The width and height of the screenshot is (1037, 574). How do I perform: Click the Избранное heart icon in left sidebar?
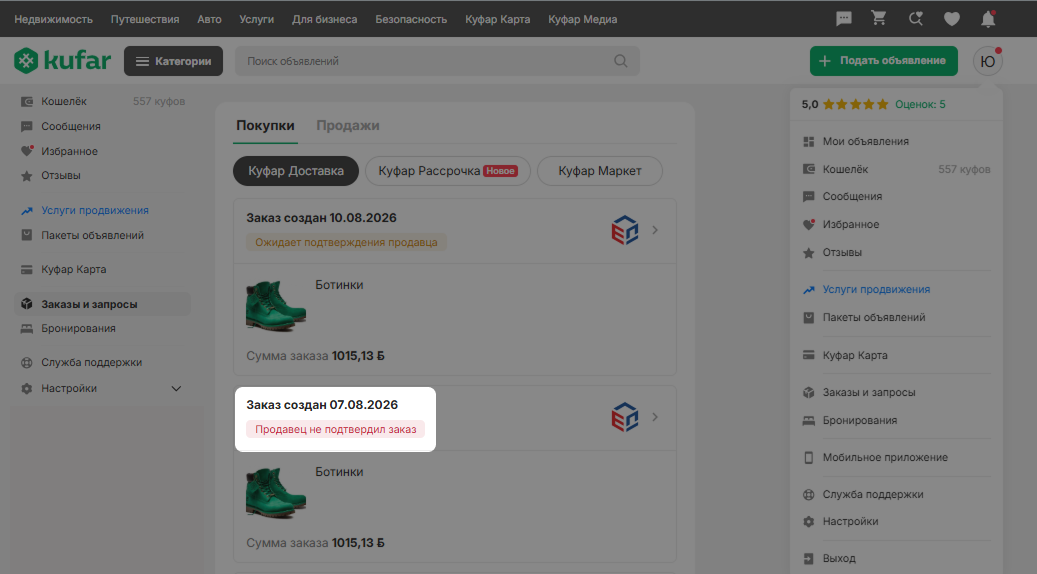pyautogui.click(x=26, y=151)
